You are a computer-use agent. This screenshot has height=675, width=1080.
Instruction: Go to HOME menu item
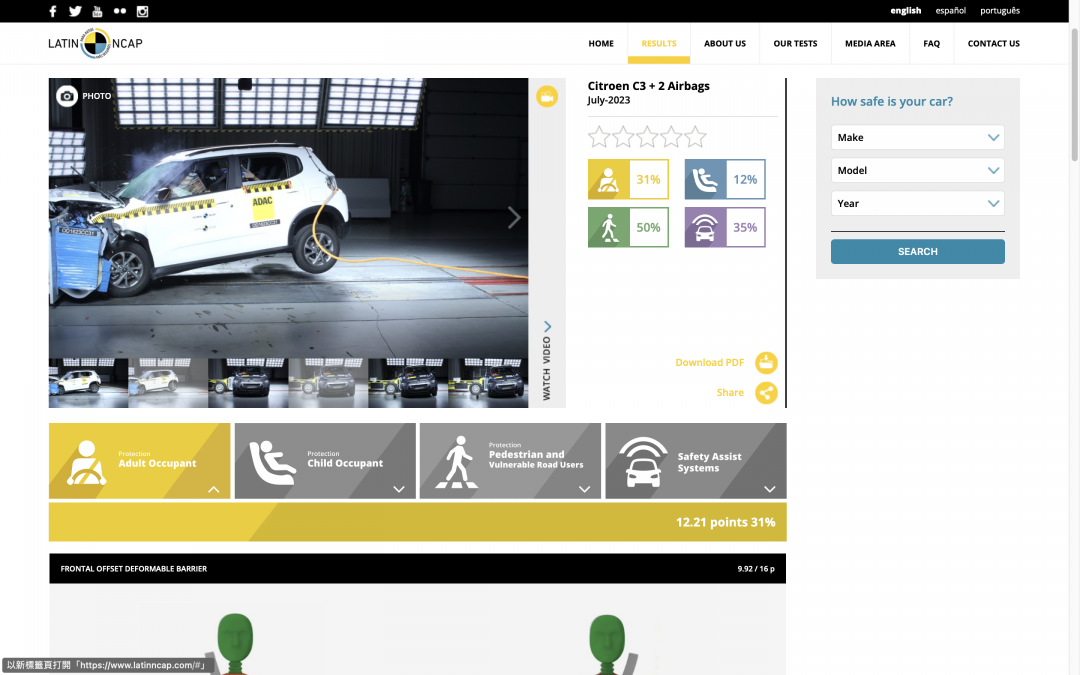click(x=601, y=43)
